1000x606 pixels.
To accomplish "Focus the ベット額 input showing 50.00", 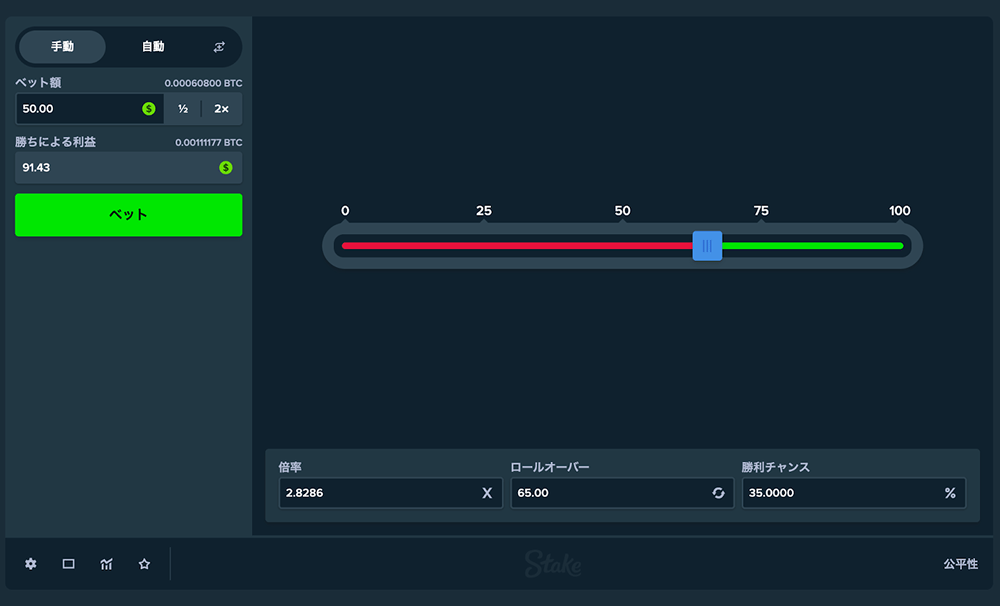I will coord(90,108).
